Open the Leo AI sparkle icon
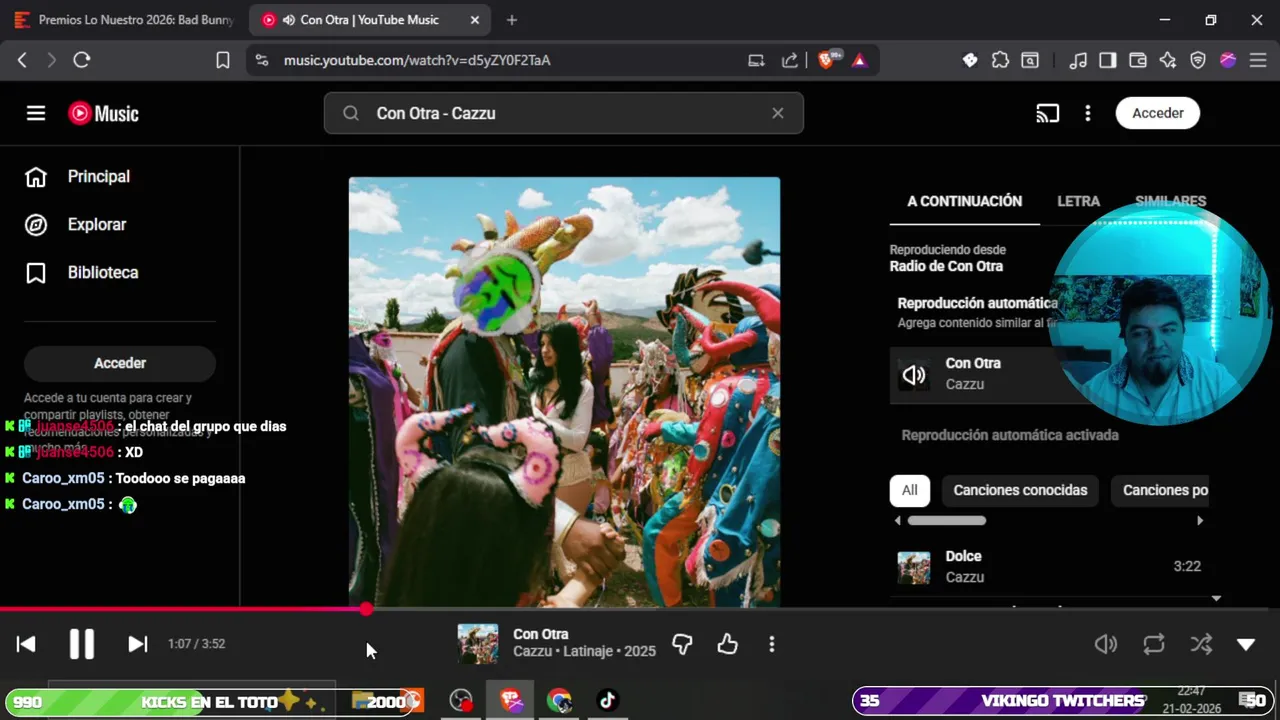Screen dimensions: 1280x720 (1167, 60)
